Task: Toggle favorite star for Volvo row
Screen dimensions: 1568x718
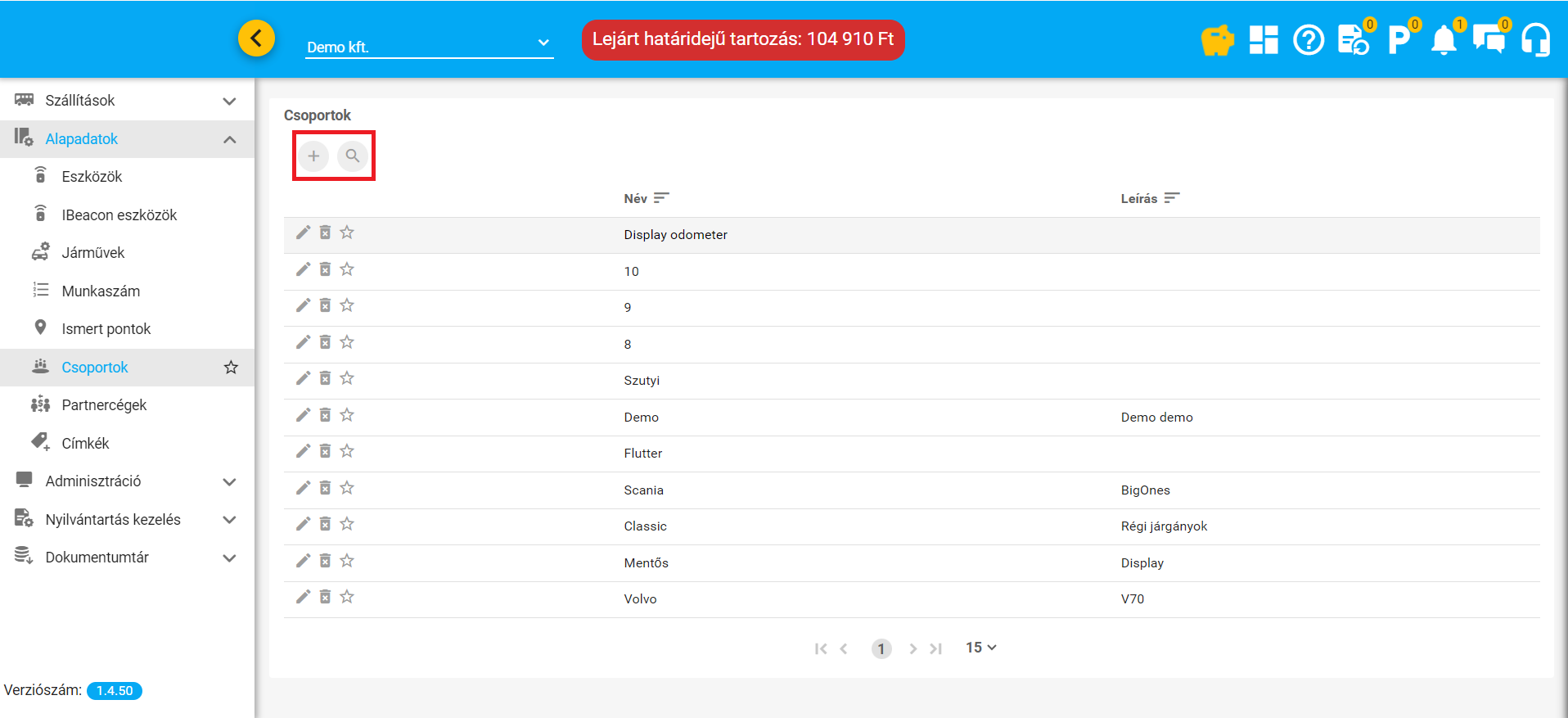Action: pos(347,597)
